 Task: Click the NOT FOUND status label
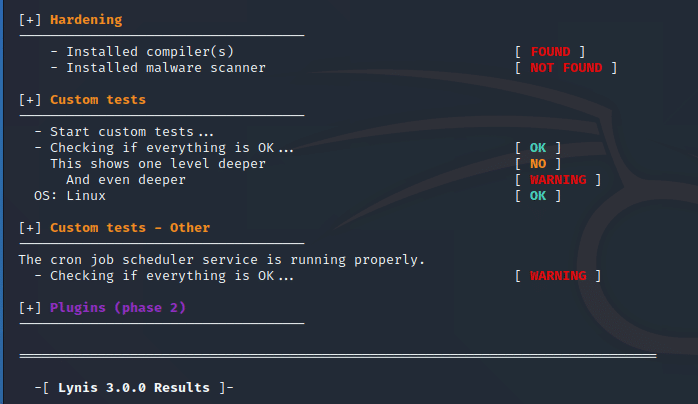[566, 67]
